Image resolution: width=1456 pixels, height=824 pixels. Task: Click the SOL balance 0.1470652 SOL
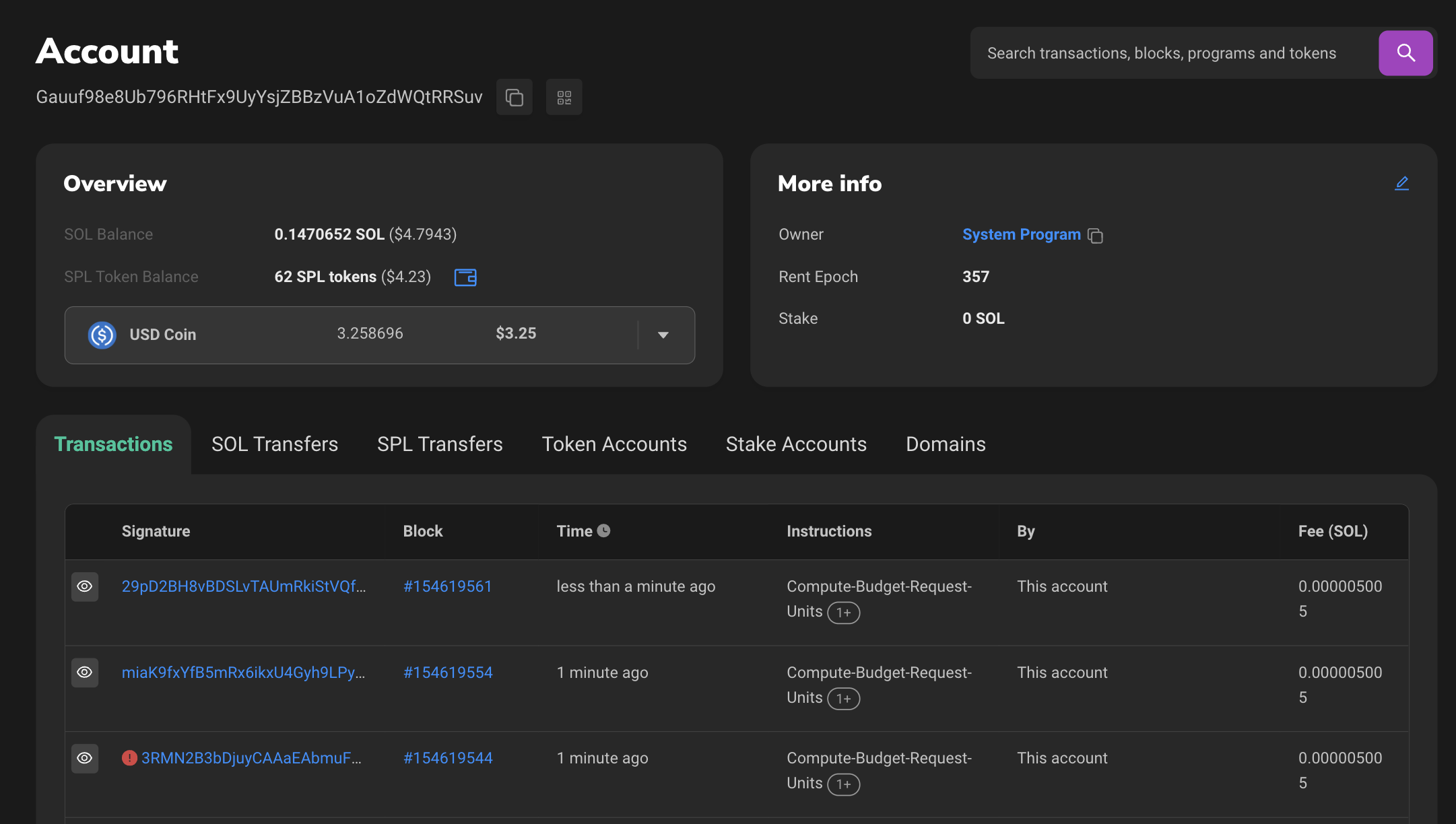click(329, 234)
